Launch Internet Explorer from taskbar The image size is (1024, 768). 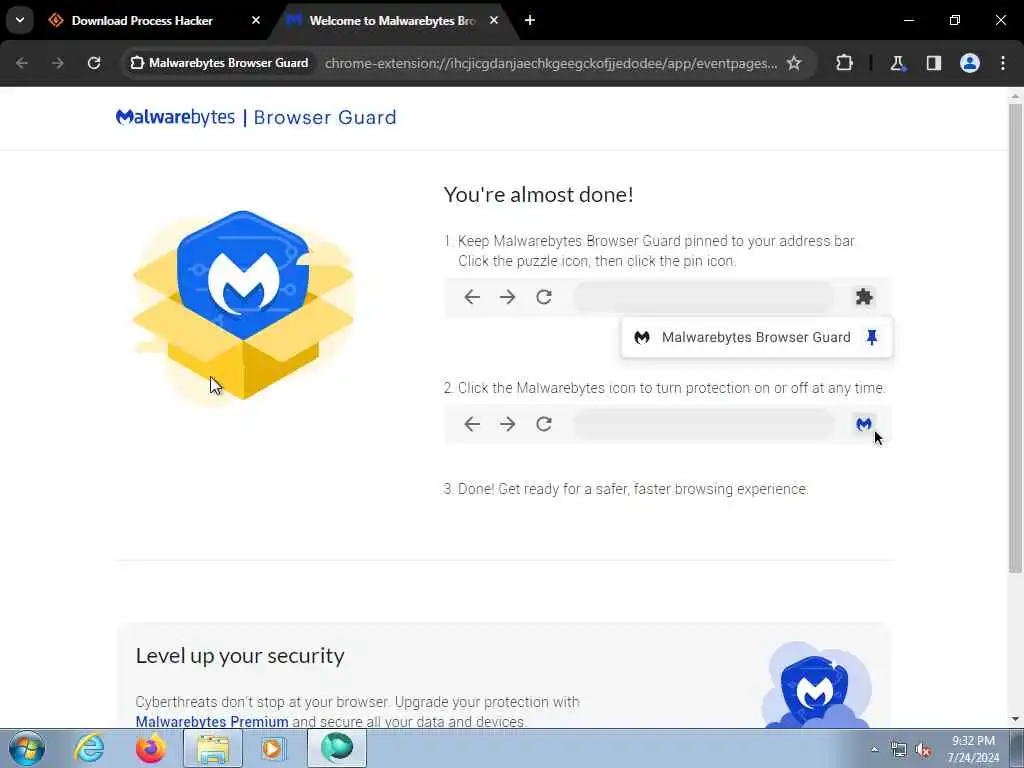pos(89,748)
